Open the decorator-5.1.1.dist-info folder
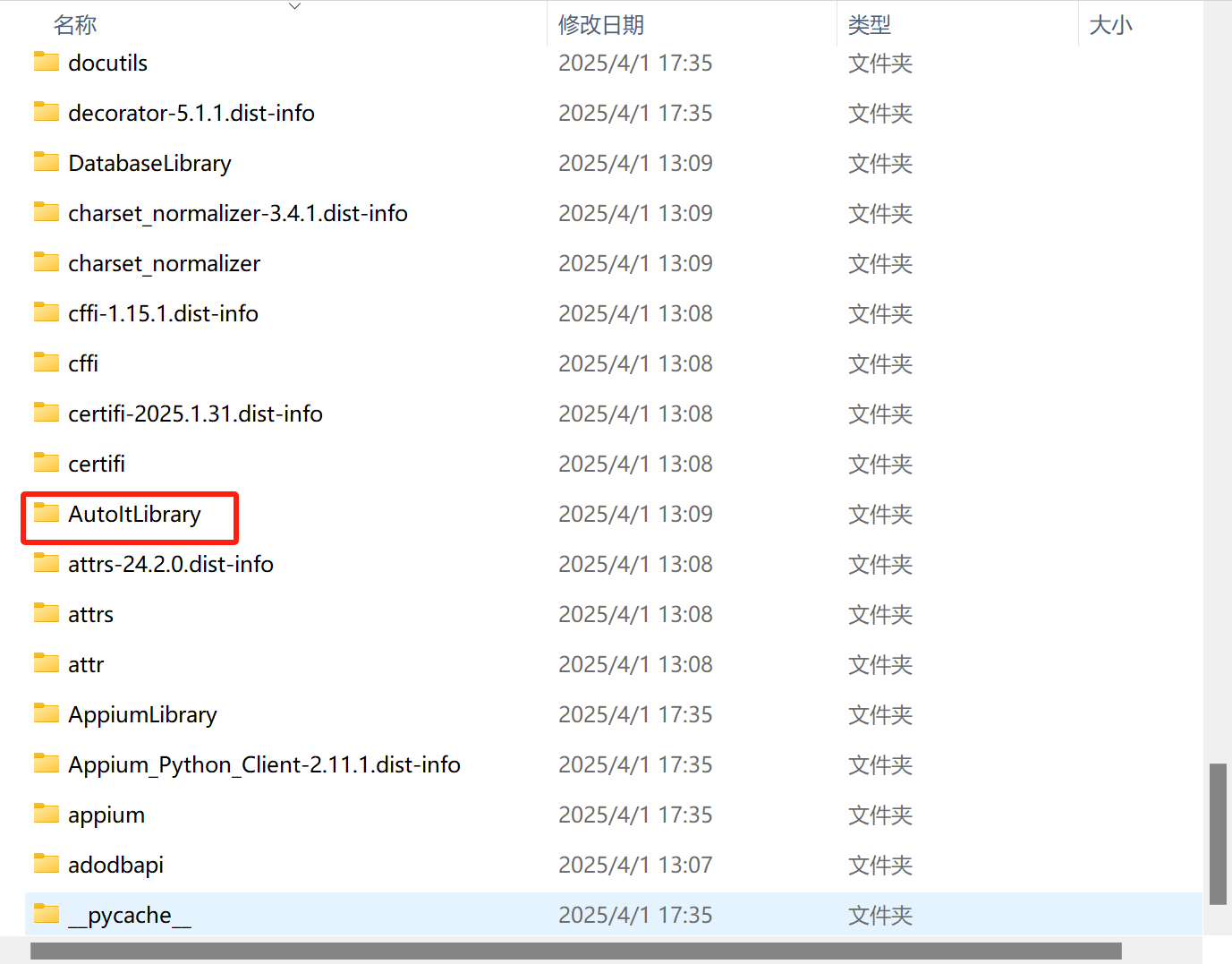 pyautogui.click(x=191, y=113)
